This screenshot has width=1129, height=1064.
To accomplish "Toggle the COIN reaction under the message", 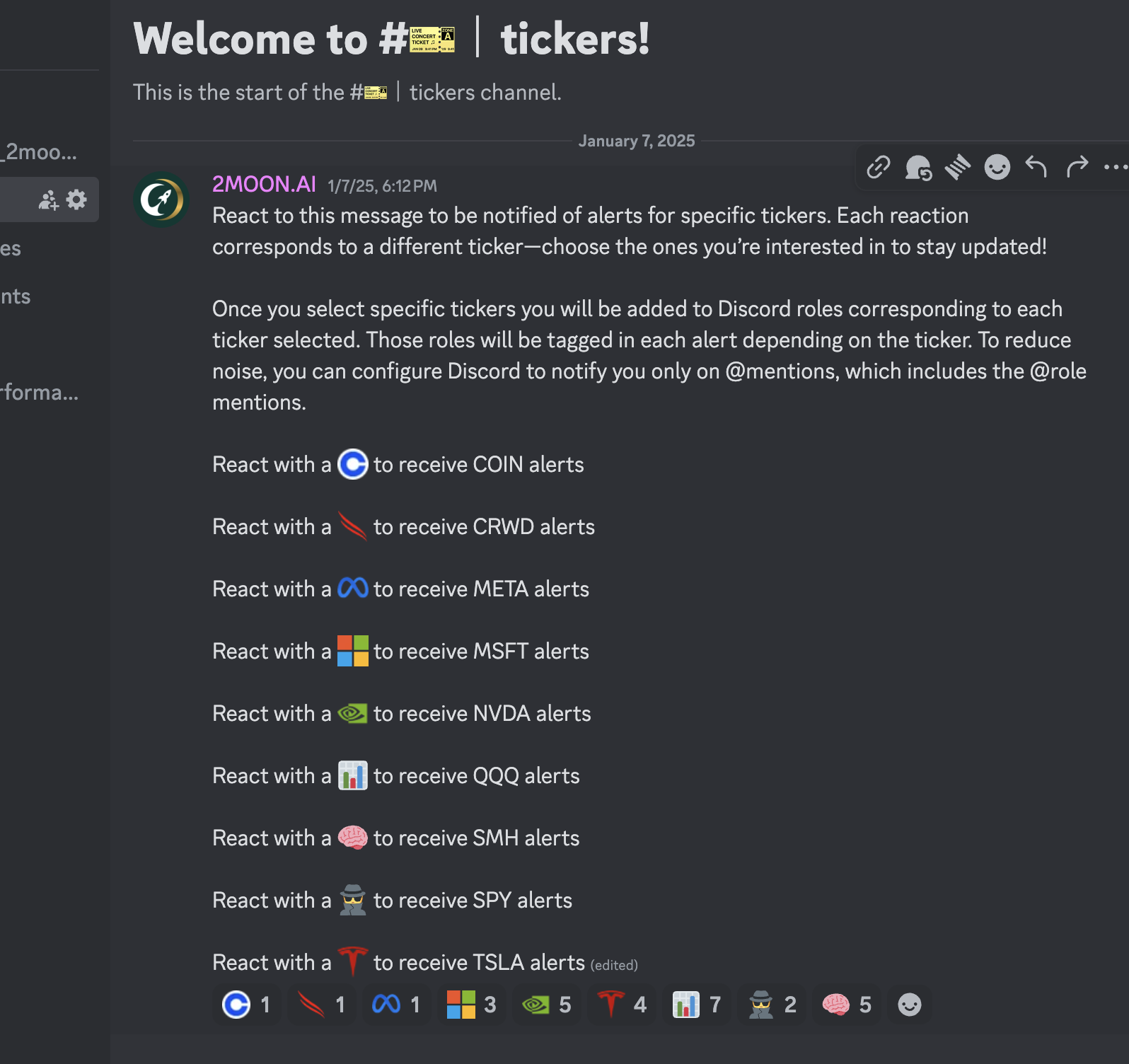I will coord(246,1005).
